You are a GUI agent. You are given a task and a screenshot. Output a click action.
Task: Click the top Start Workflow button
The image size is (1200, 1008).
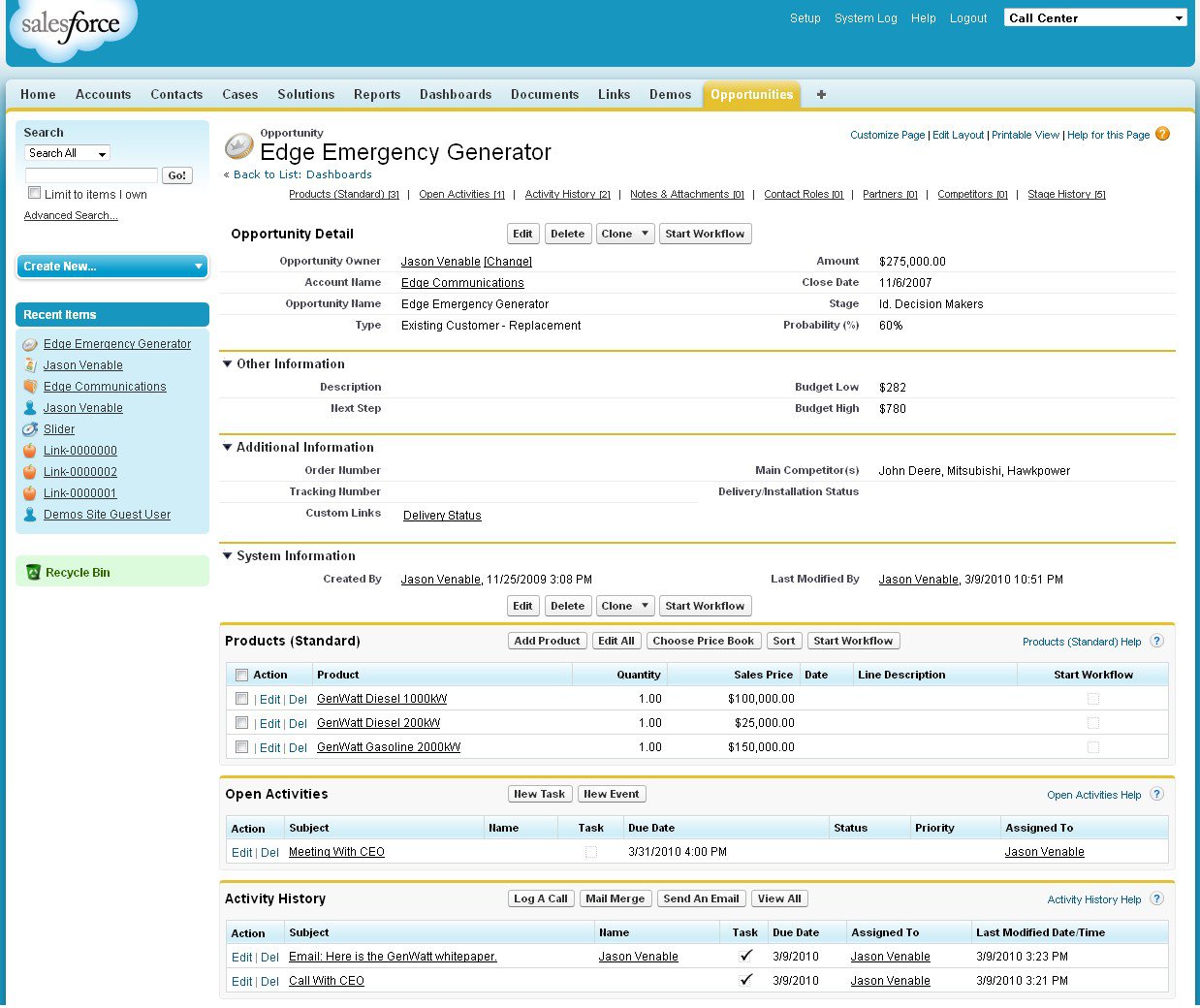[705, 234]
